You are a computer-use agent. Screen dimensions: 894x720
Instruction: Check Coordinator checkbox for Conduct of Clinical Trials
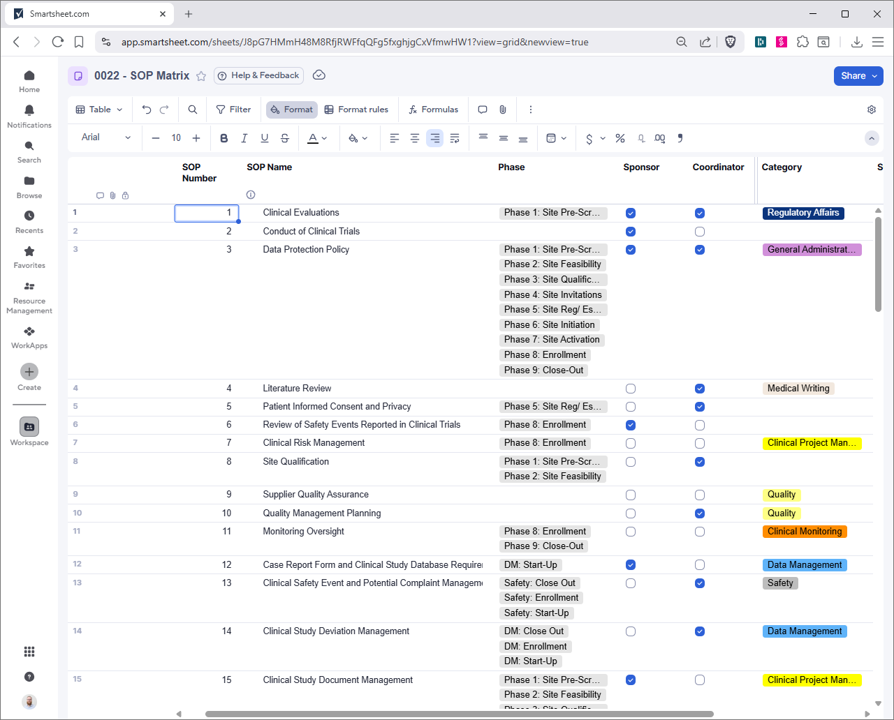point(699,232)
